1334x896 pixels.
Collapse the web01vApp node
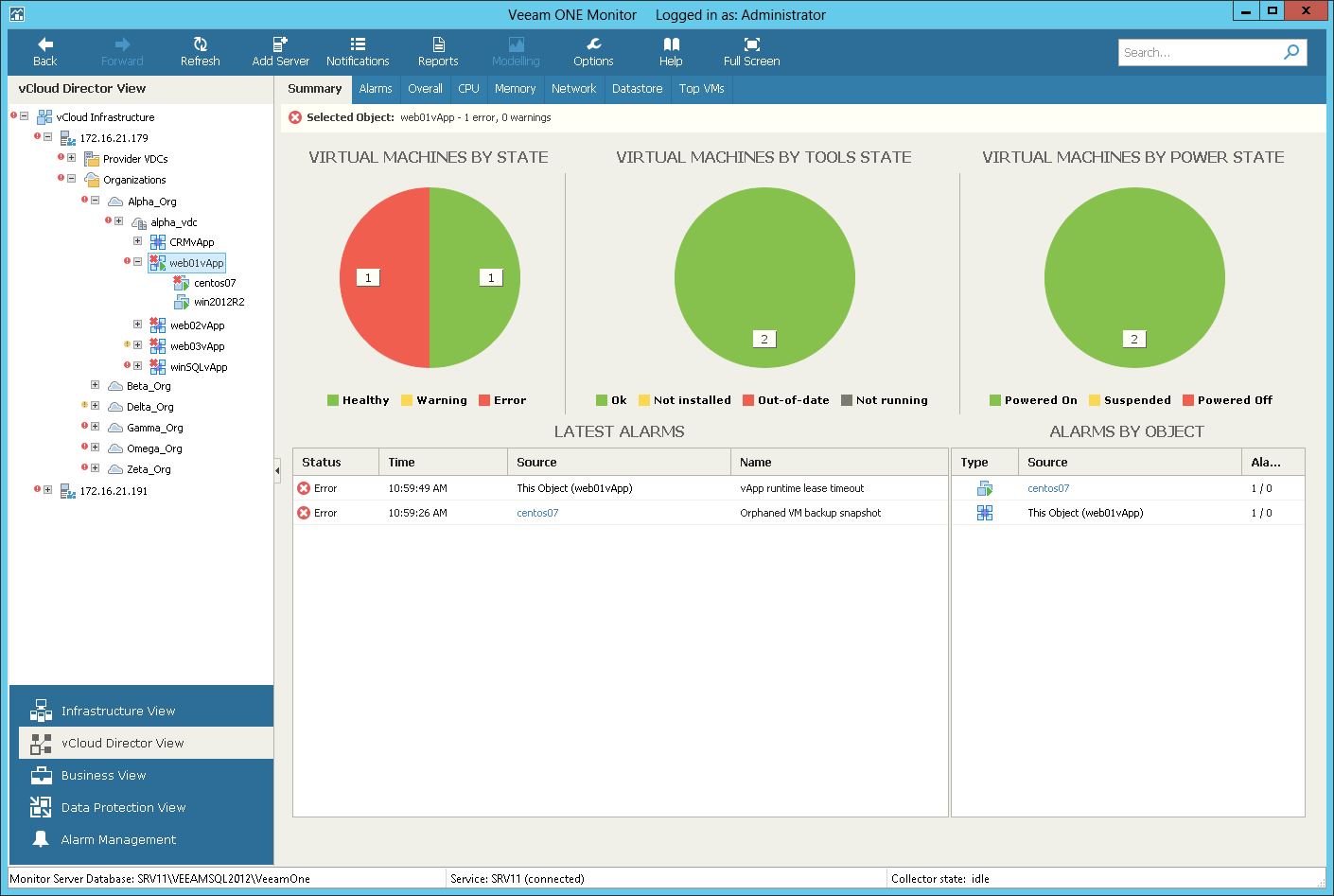tap(137, 262)
